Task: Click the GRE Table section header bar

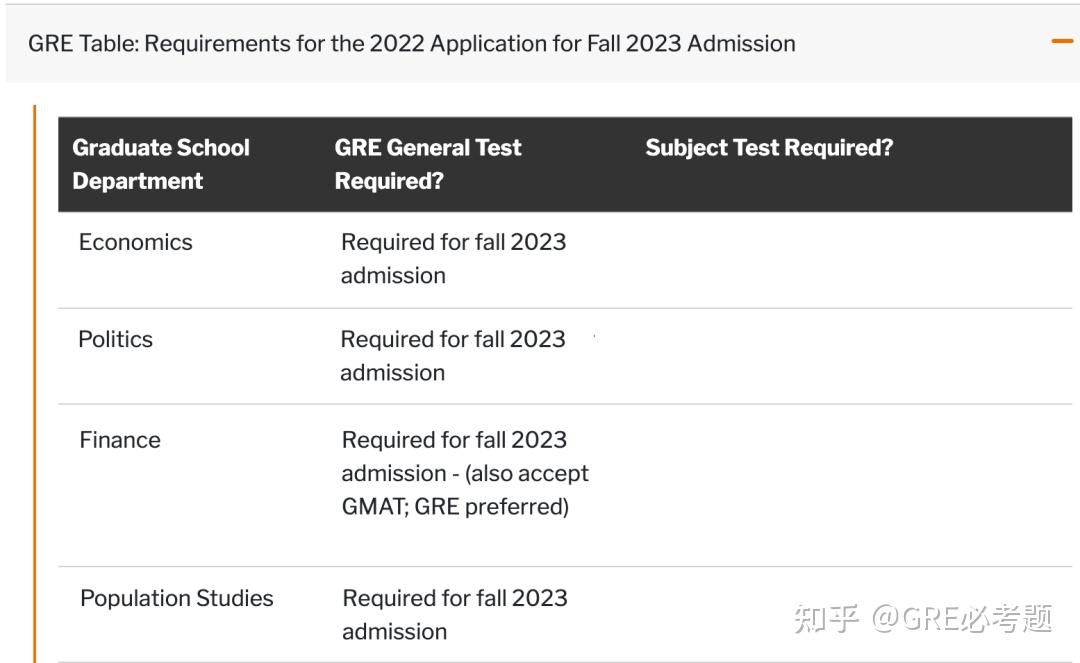Action: click(540, 43)
